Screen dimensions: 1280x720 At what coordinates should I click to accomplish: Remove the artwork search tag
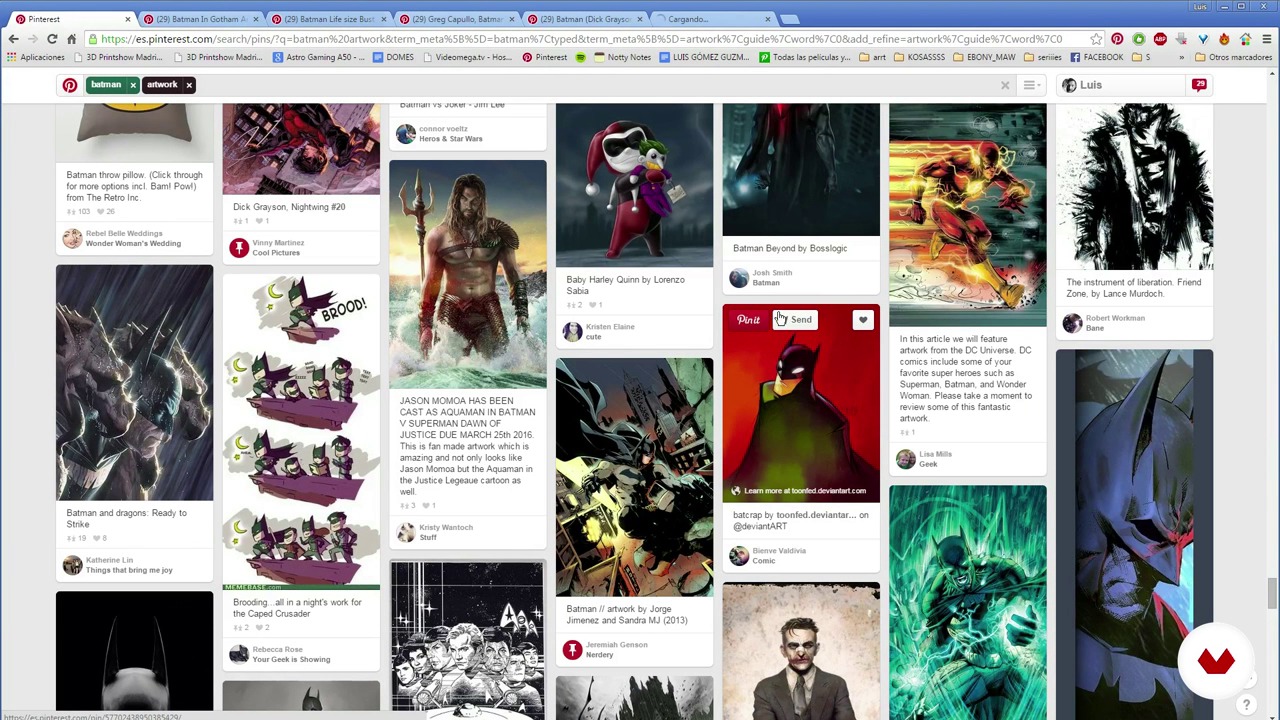coord(188,85)
